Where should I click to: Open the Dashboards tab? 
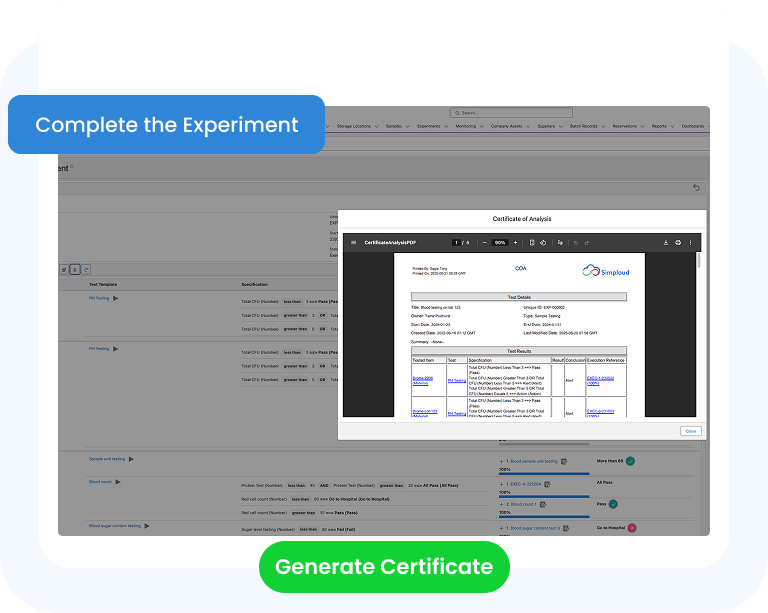coord(693,126)
